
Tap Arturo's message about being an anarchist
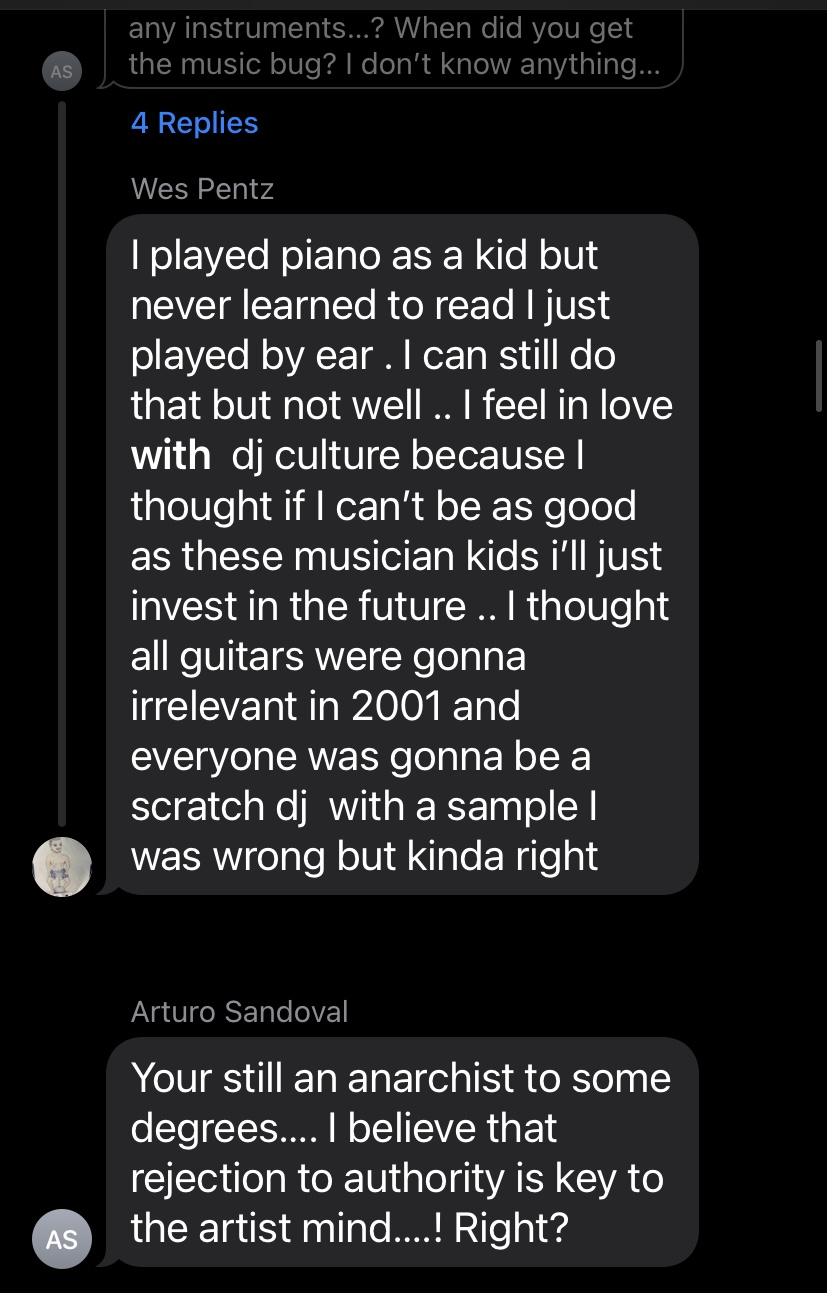click(x=401, y=1152)
